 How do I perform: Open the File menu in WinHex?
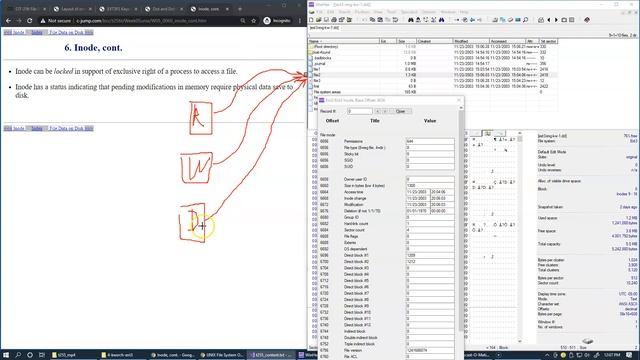point(320,12)
